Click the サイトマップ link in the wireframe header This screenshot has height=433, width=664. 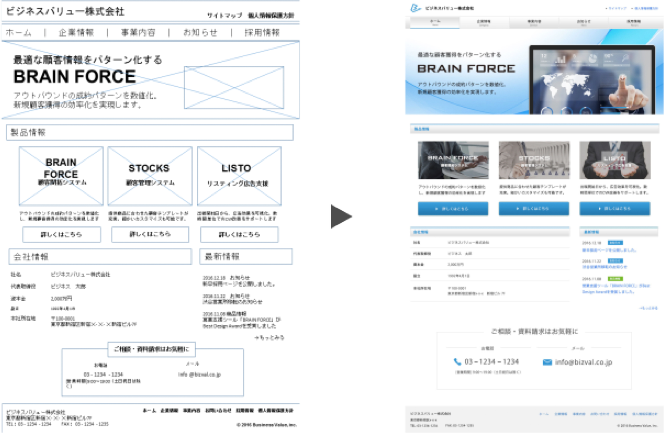pos(224,17)
